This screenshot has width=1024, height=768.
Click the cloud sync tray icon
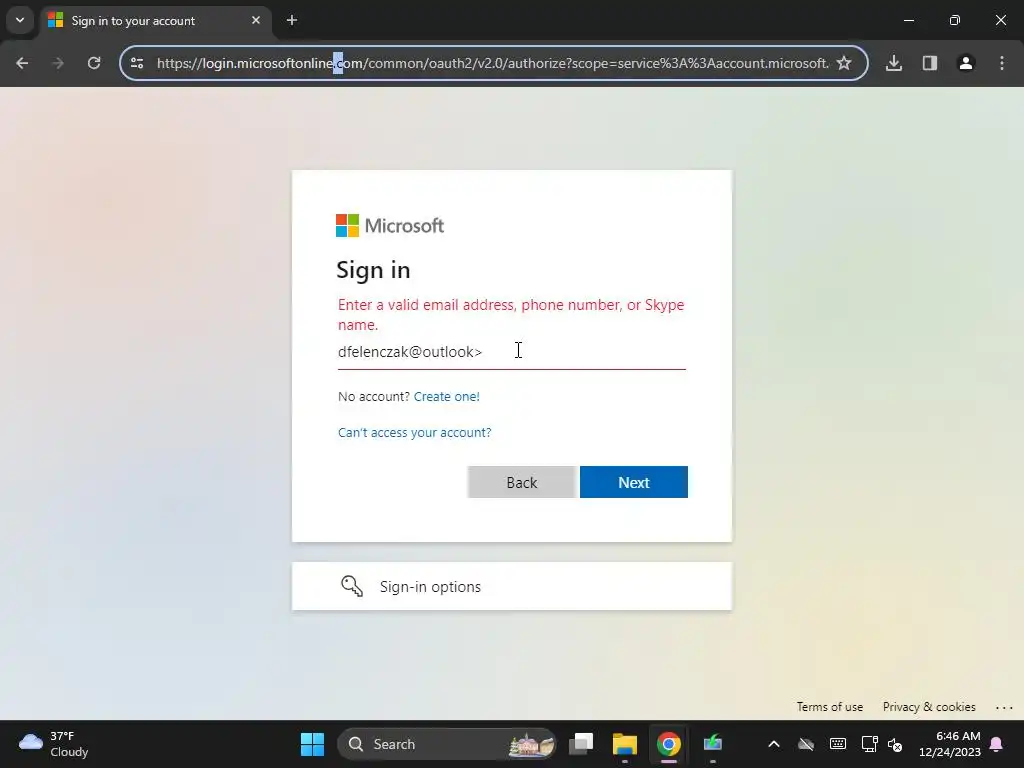tap(806, 744)
